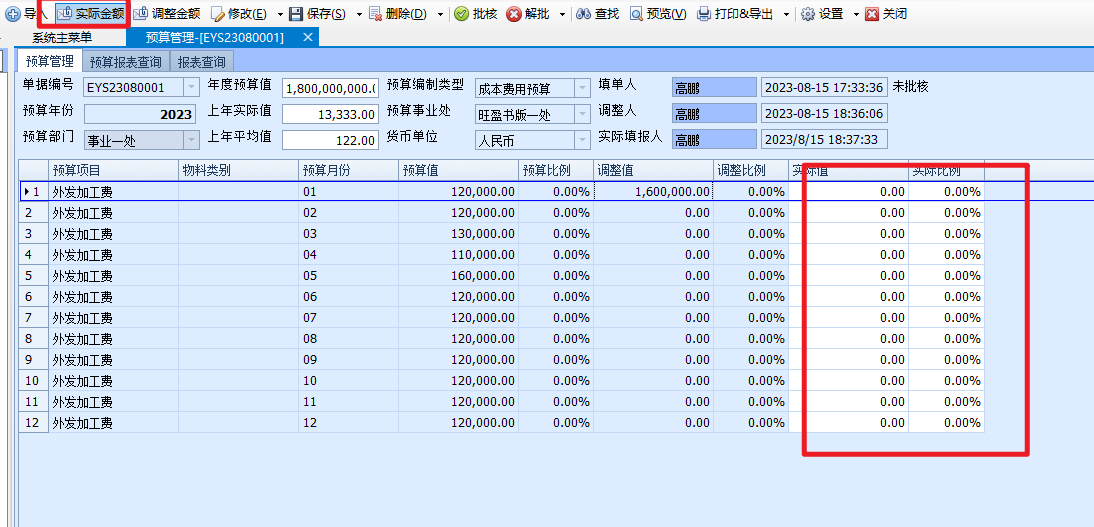The width and height of the screenshot is (1094, 527).
Task: Open the dropdown arrow next to 保存(S)
Action: 359,14
